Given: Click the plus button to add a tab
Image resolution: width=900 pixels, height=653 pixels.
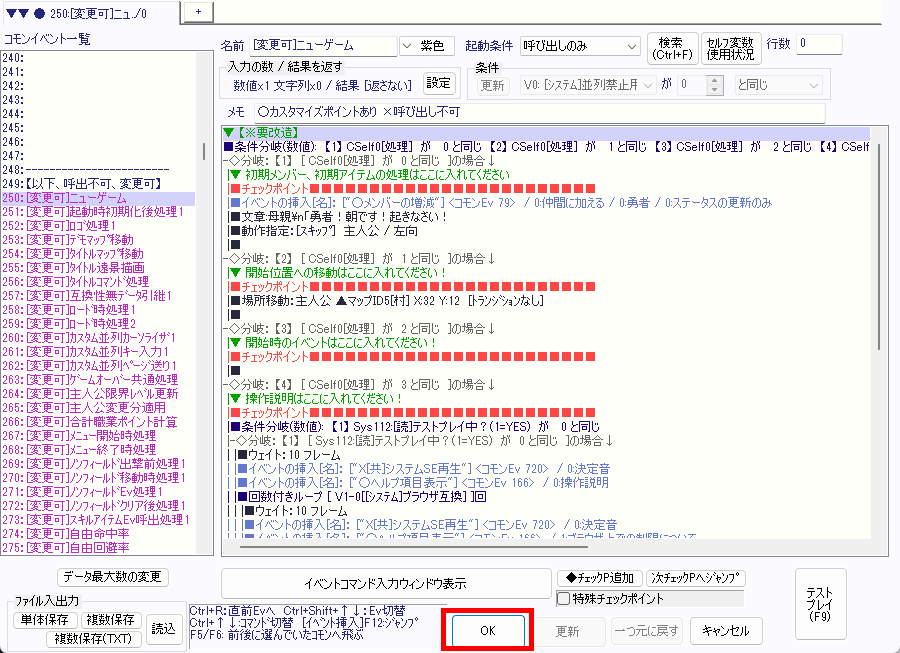Looking at the screenshot, I should click(x=198, y=10).
